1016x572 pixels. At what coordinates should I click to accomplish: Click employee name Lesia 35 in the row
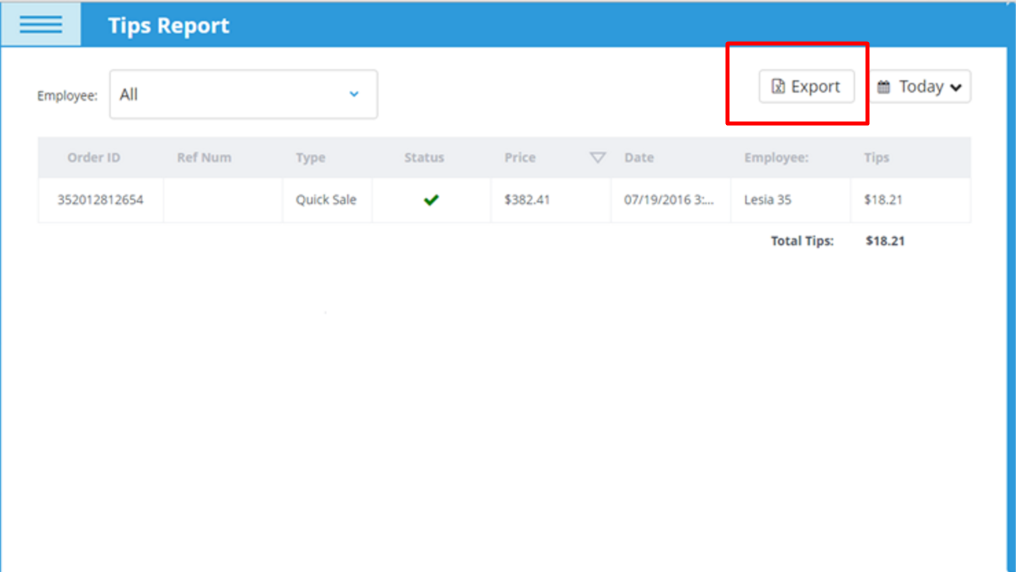coord(767,200)
